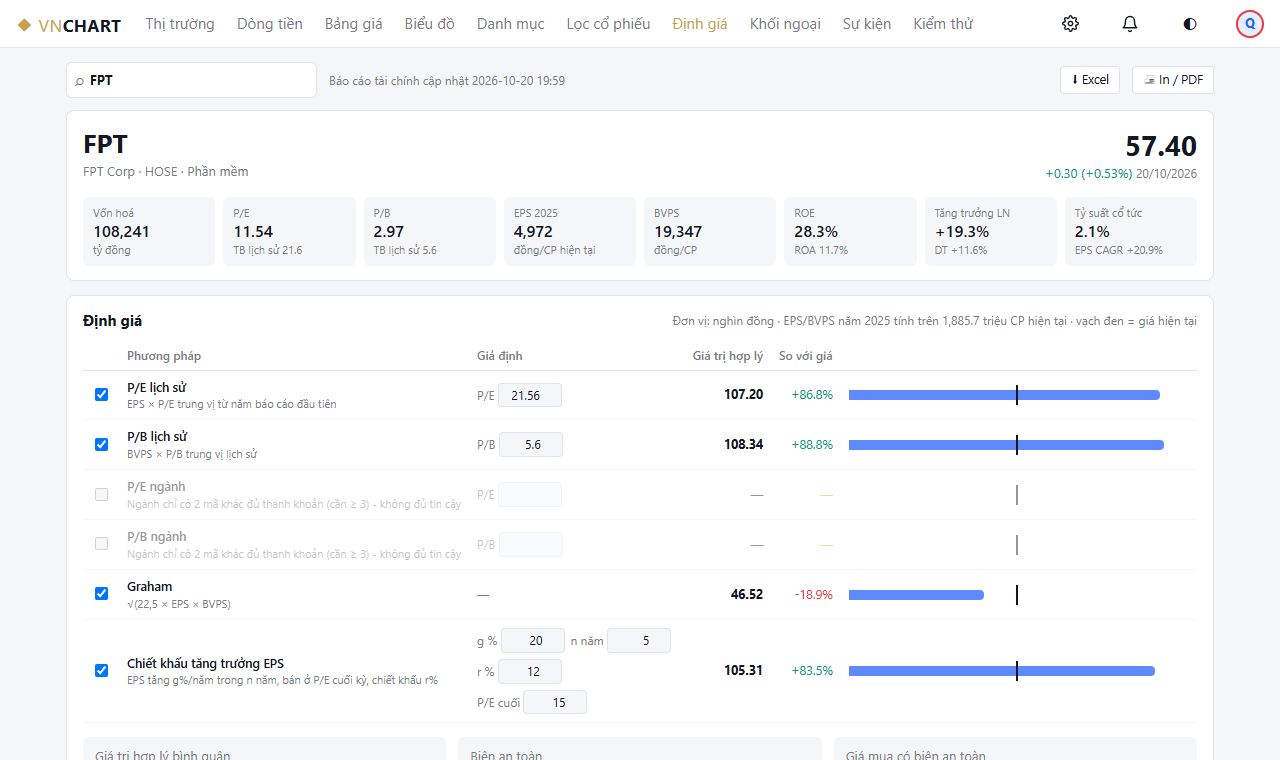1280x760 pixels.
Task: Click the Tỷ suất cổ tức 2.1% card
Action: [x=1130, y=232]
